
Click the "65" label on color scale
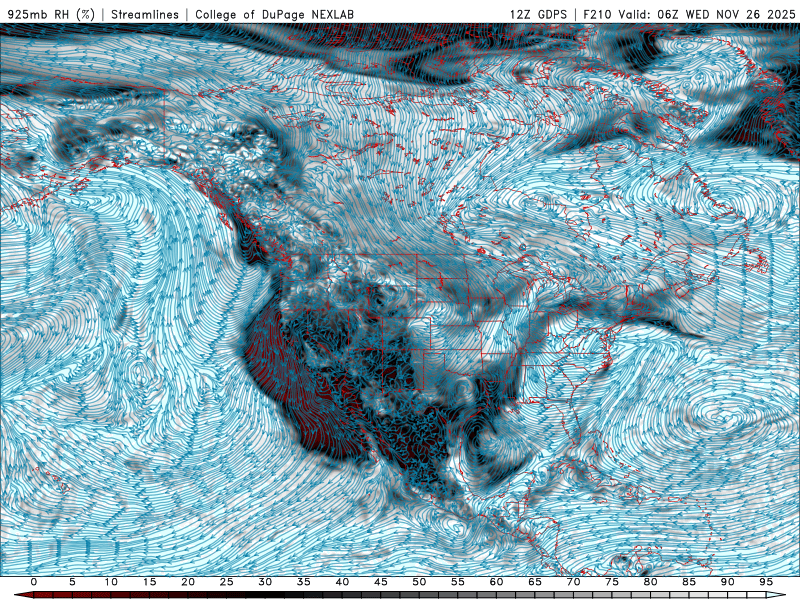pyautogui.click(x=535, y=582)
